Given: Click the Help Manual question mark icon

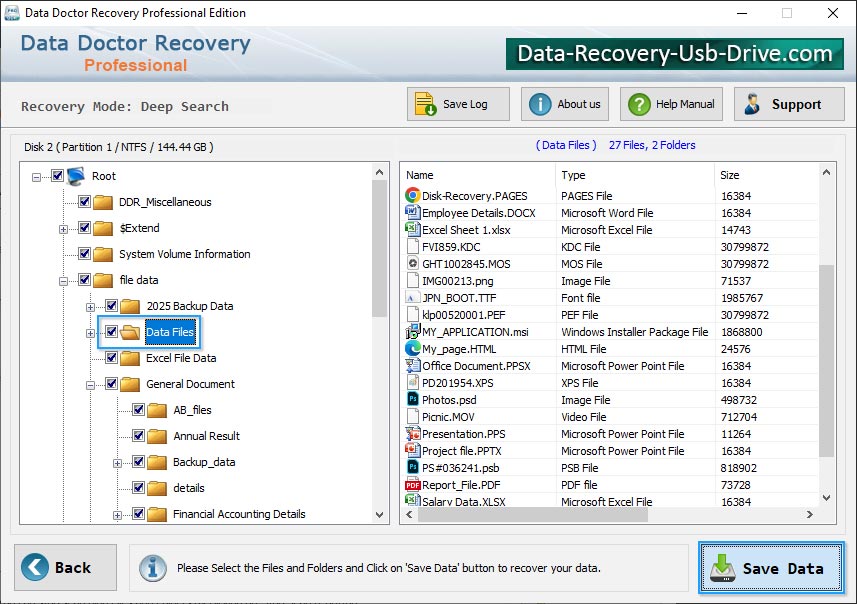Looking at the screenshot, I should [639, 104].
